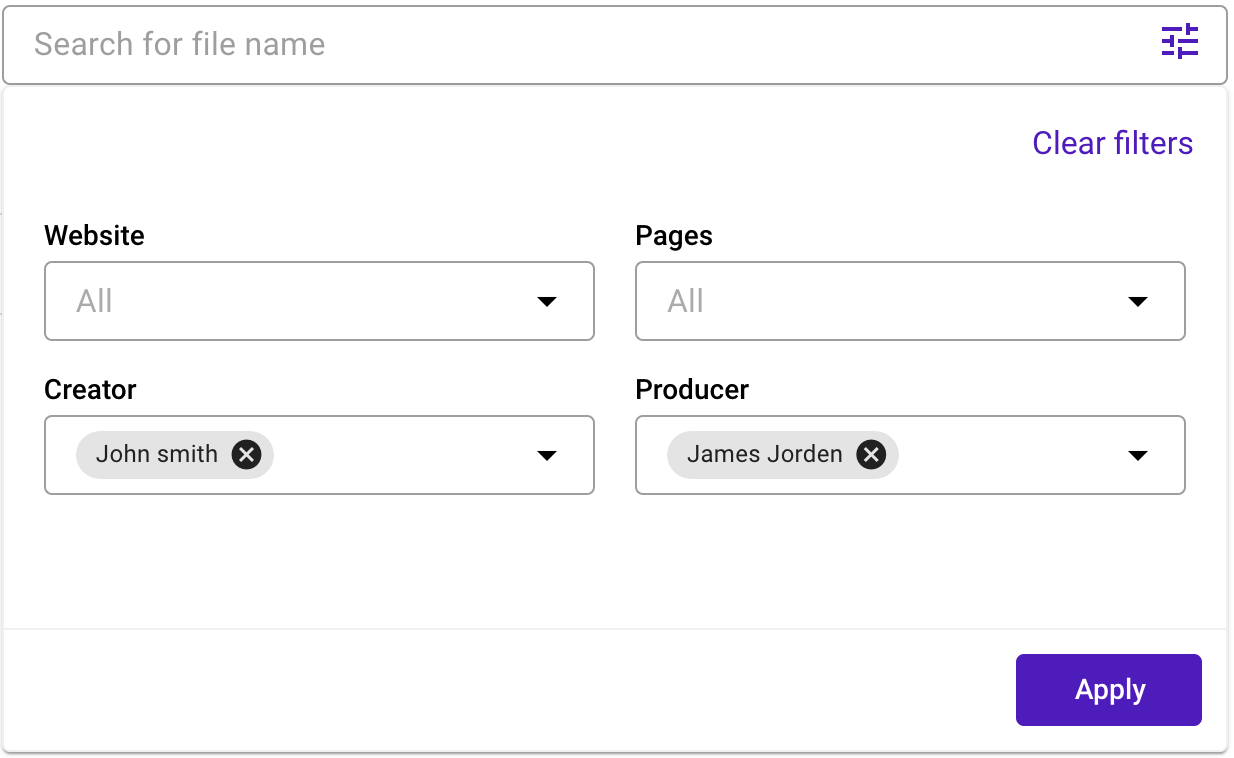1234x758 pixels.
Task: Click the Website field label
Action: point(95,236)
